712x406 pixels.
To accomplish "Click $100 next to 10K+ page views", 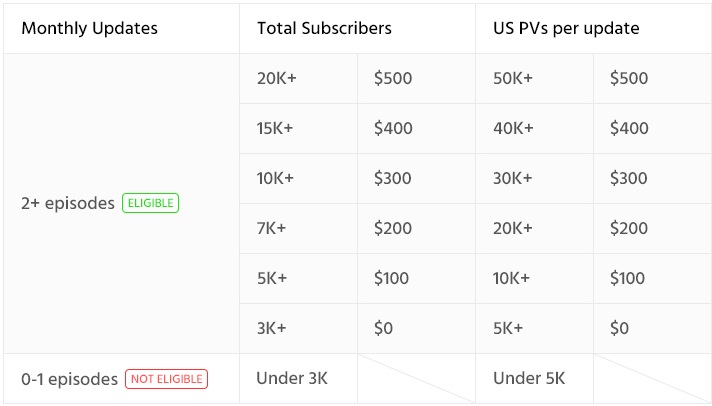I will click(x=628, y=278).
